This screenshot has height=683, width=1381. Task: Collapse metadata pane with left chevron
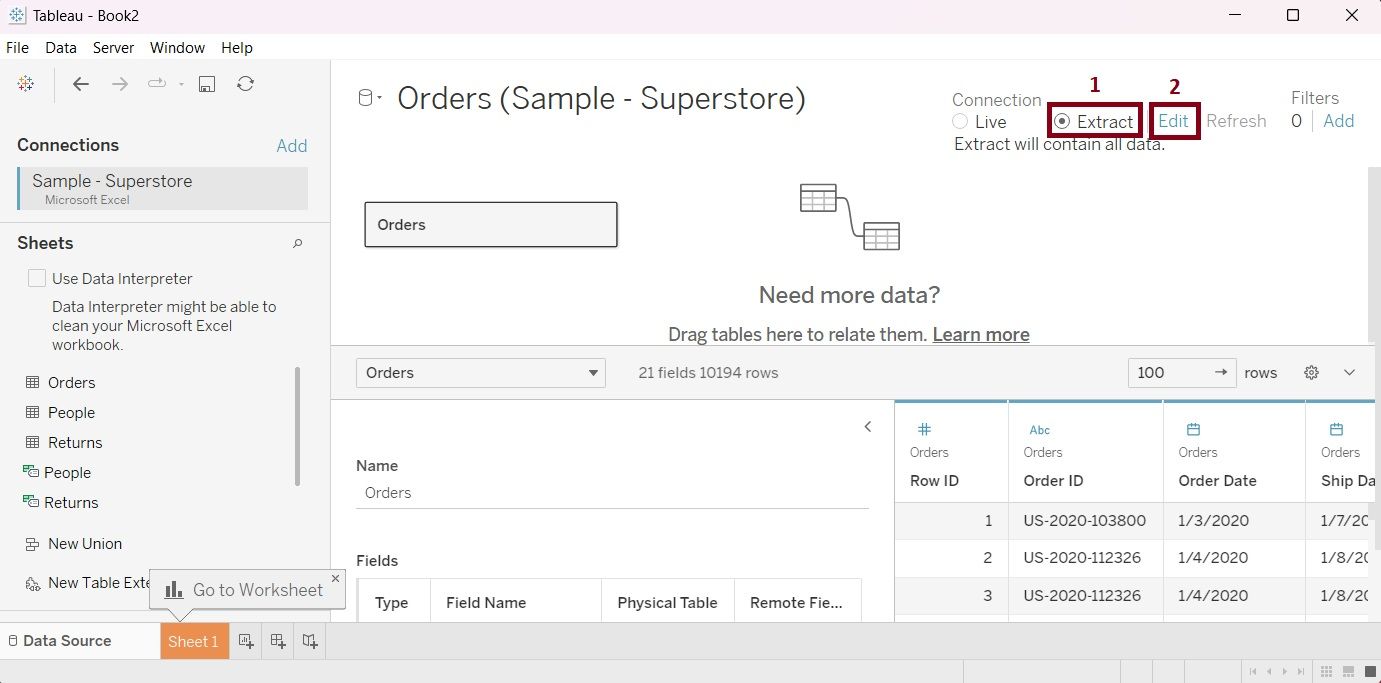tap(868, 427)
